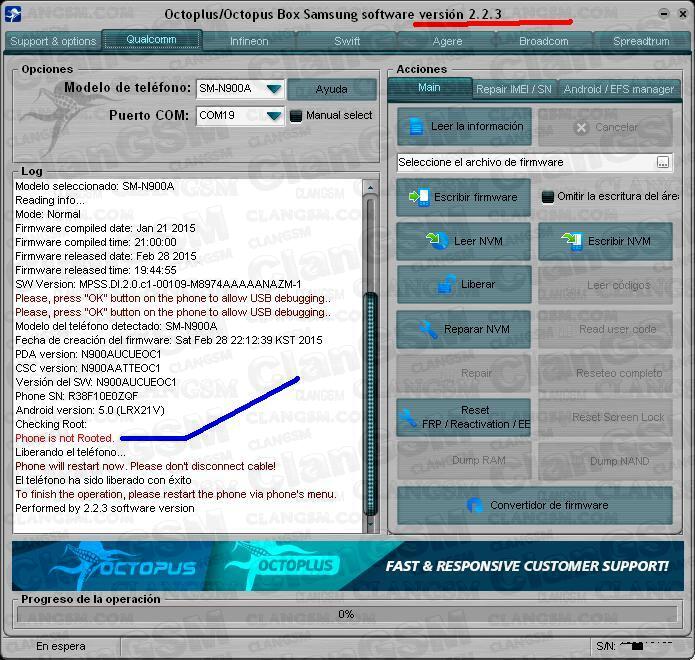Browse firmware file with the ... button
Screen dimensions: 695x660
[x=663, y=162]
